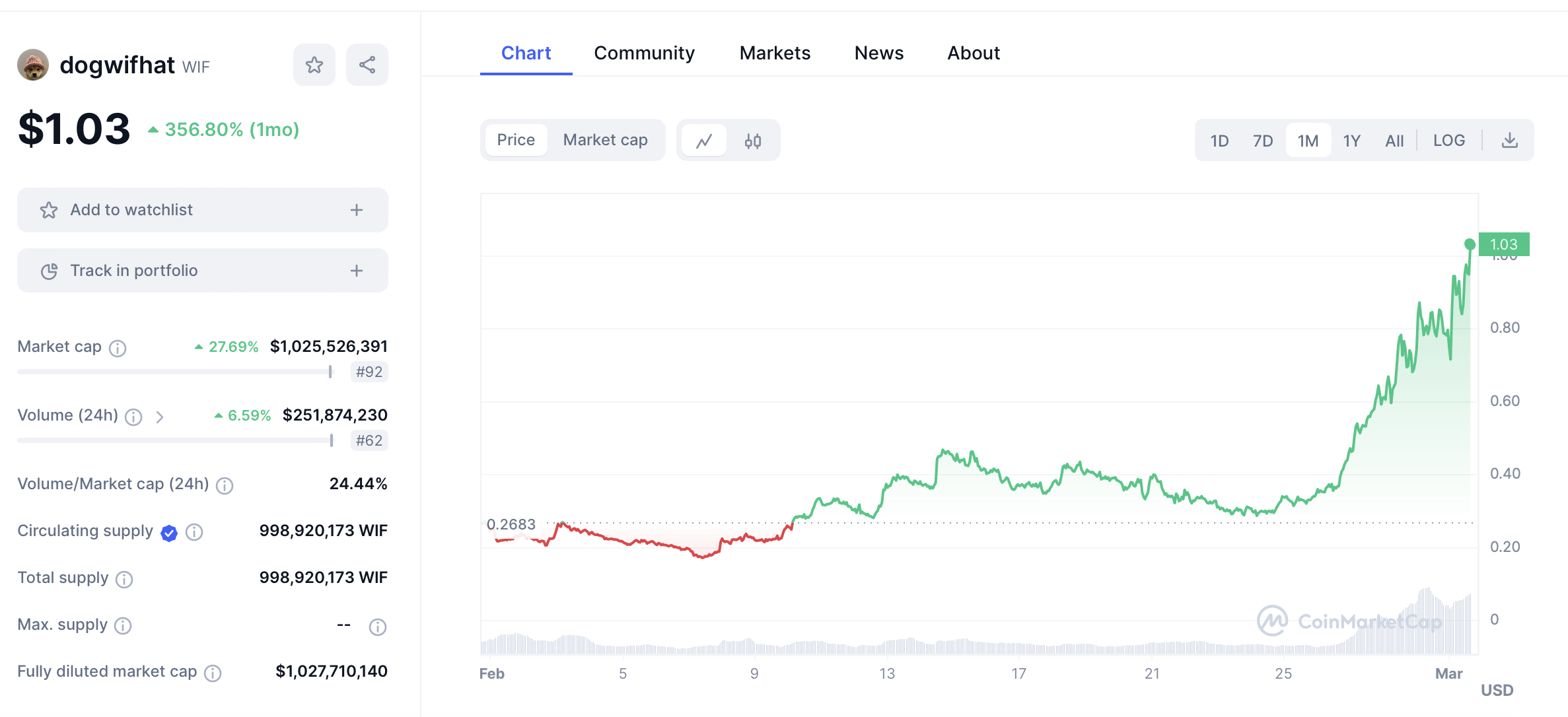The image size is (1568, 717).
Task: Select the Price chart toggle
Action: click(516, 140)
